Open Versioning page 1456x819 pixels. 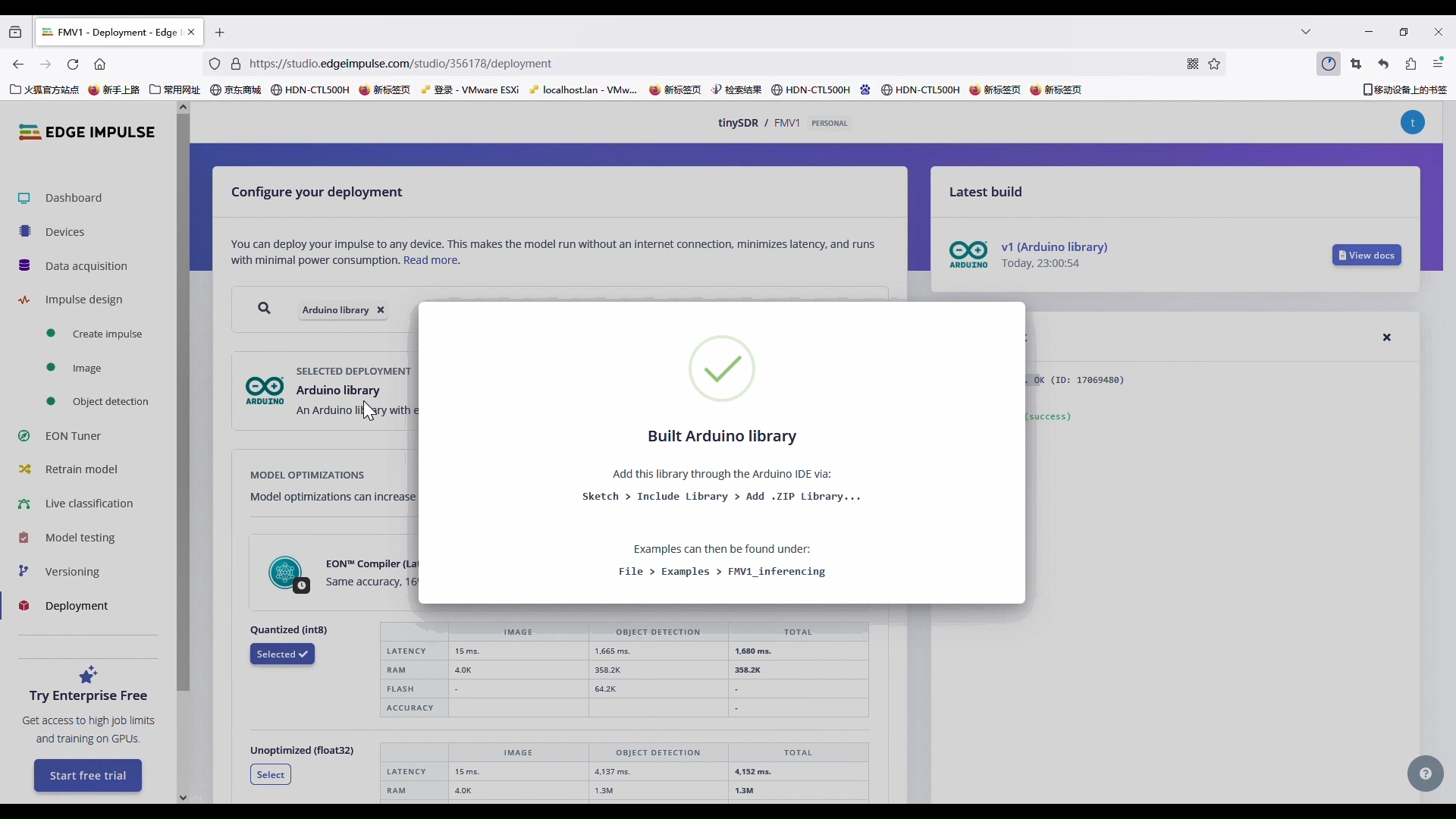click(72, 572)
